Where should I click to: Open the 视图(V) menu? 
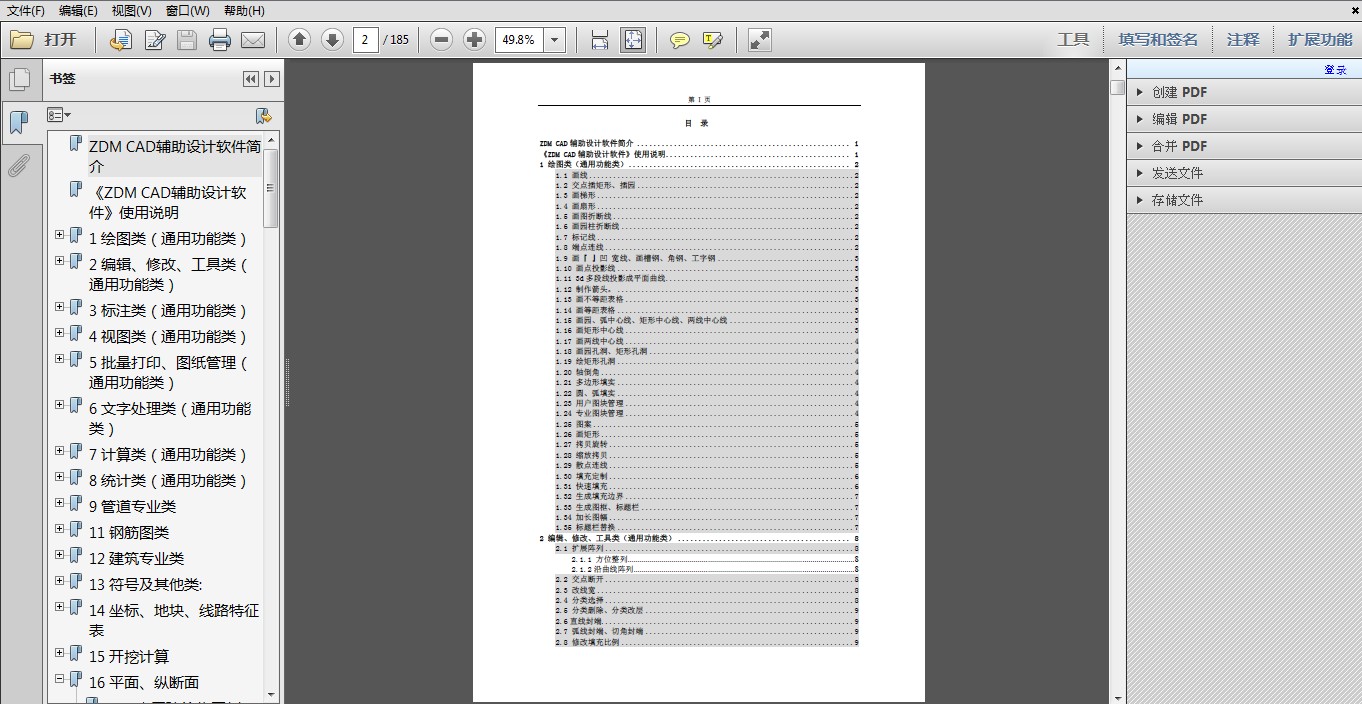(131, 10)
